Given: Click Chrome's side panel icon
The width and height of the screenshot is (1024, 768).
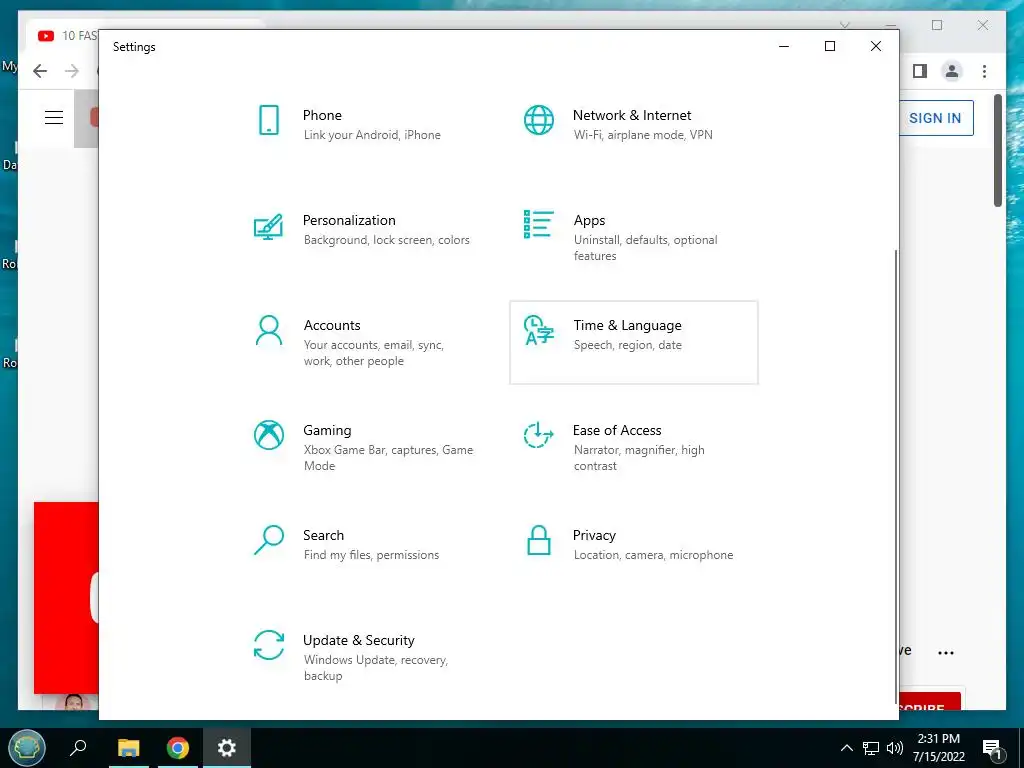Looking at the screenshot, I should [920, 71].
